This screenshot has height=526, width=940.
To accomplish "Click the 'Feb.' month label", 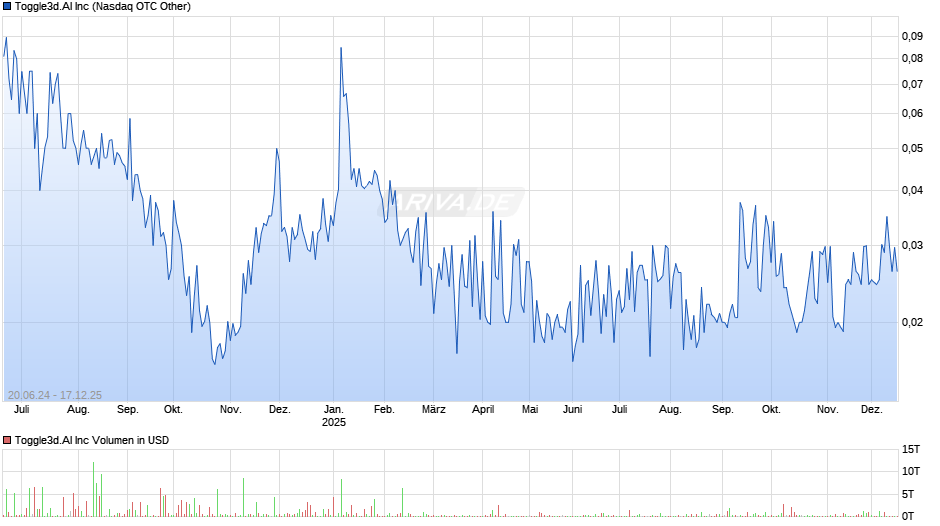I will [x=384, y=410].
